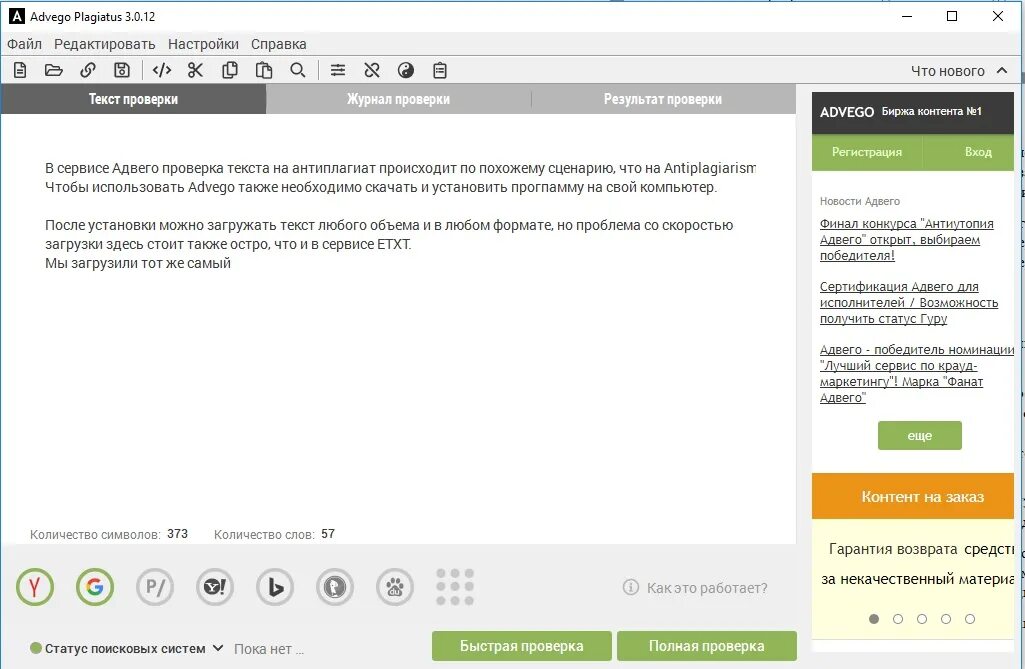Click the broken link toolbar icon
The width and height of the screenshot is (1025, 669).
click(x=372, y=70)
